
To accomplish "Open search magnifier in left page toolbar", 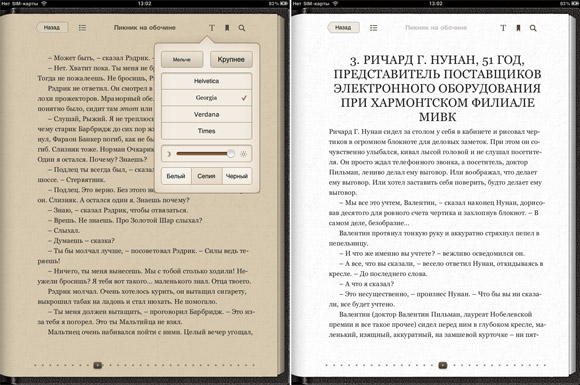I will [242, 28].
